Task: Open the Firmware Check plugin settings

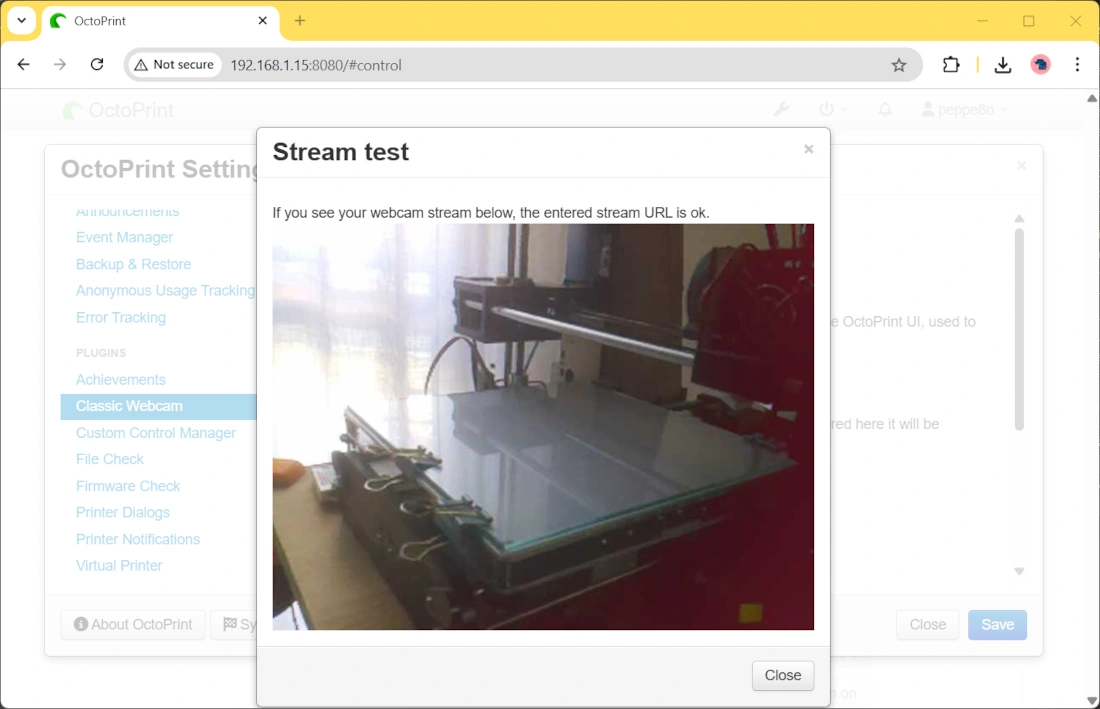Action: coord(128,486)
